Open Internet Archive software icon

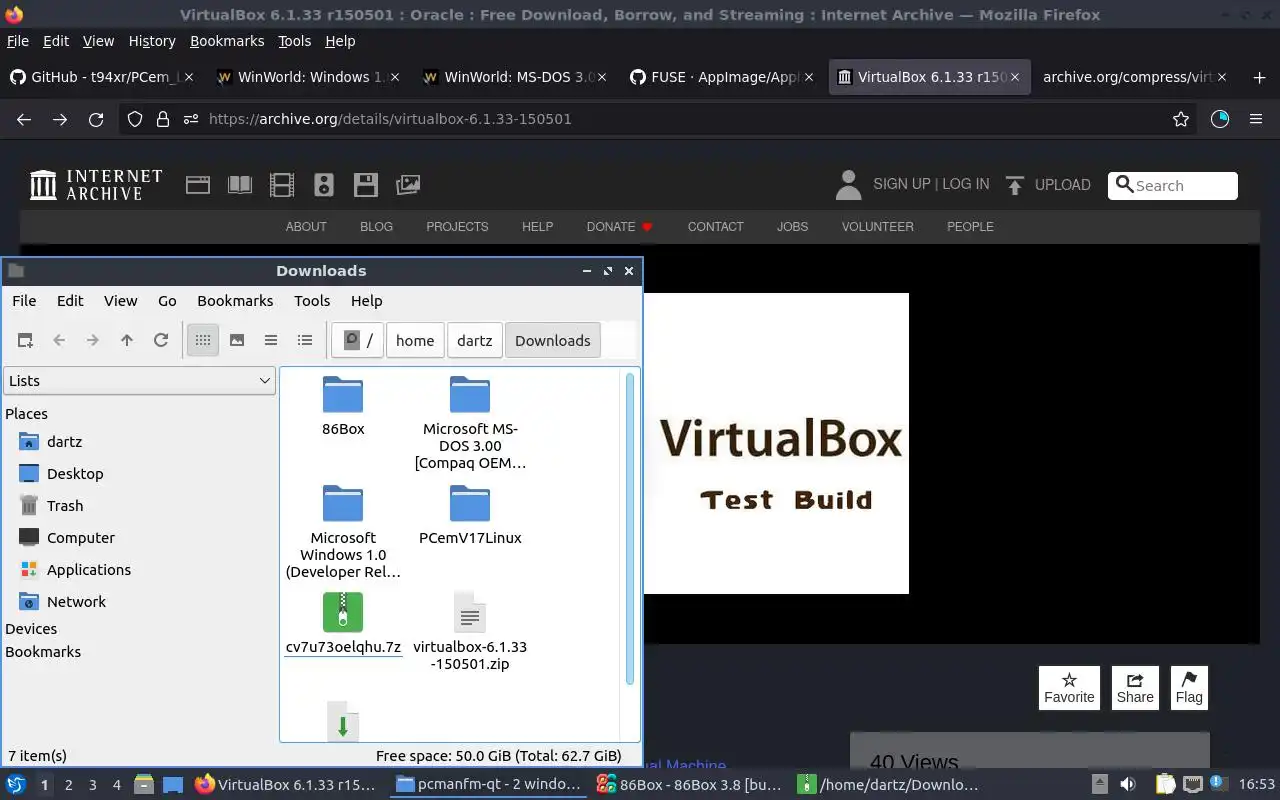[x=366, y=185]
